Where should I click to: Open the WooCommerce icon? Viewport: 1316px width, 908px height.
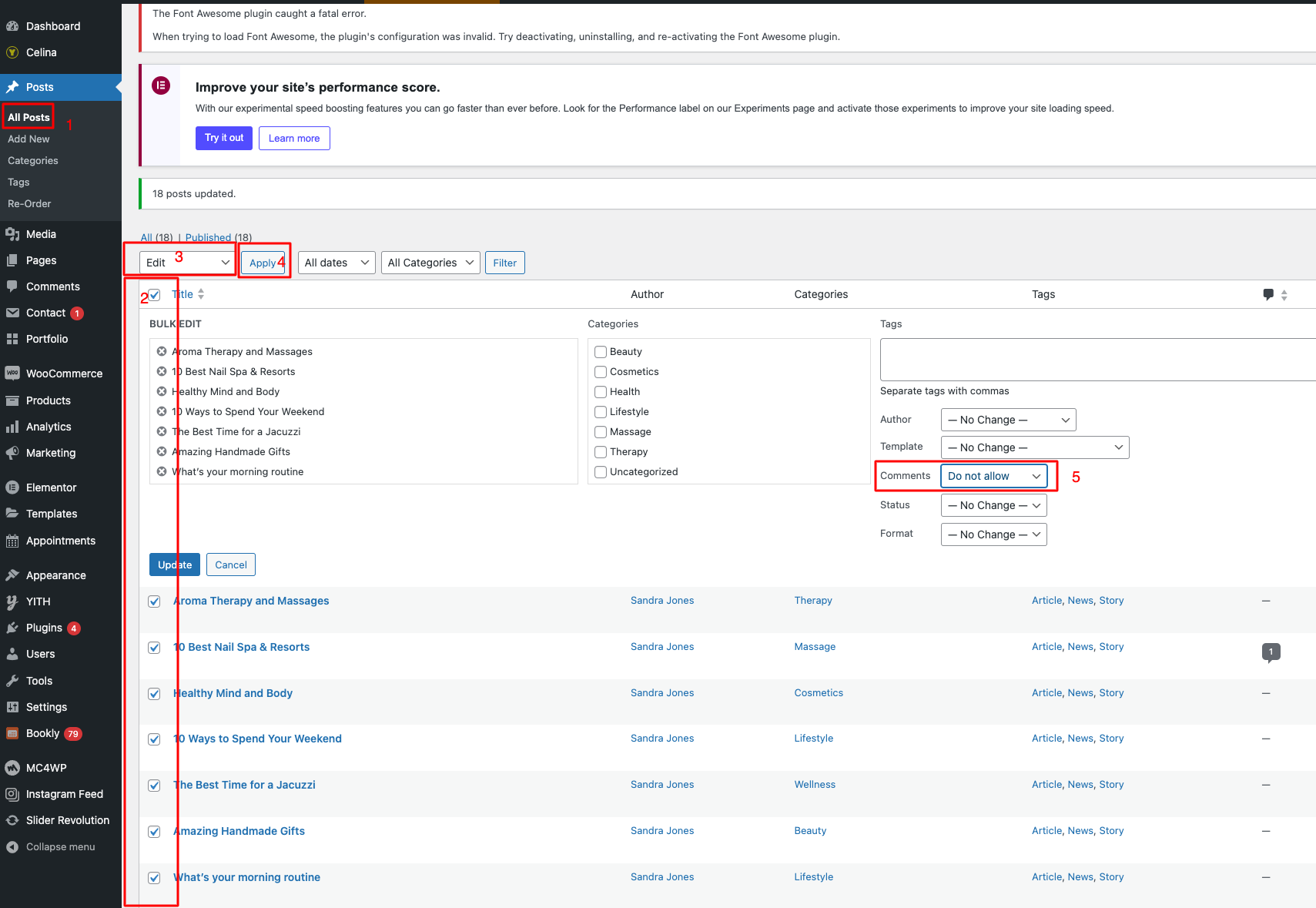[12, 374]
